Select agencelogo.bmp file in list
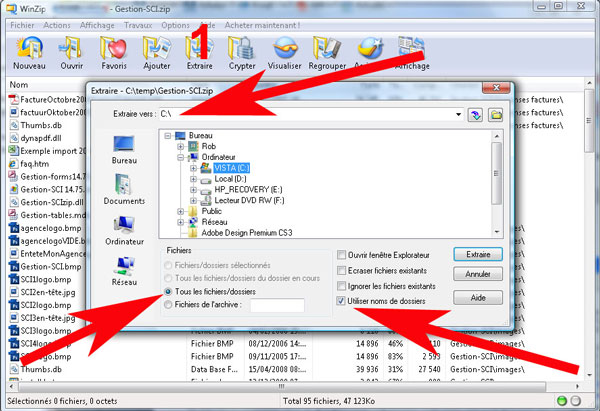 [45, 228]
